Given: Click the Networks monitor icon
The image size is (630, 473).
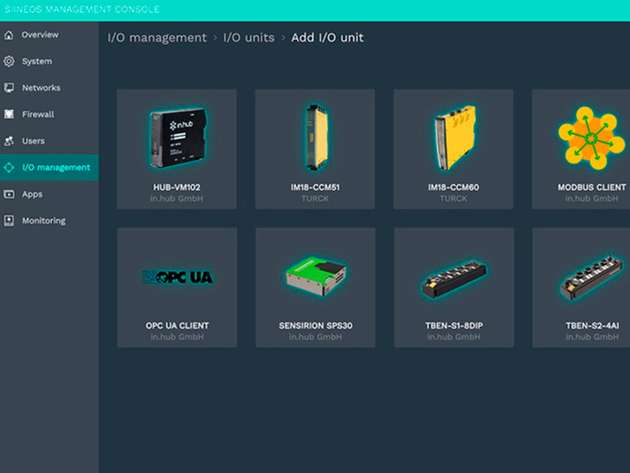Looking at the screenshot, I should tap(9, 88).
